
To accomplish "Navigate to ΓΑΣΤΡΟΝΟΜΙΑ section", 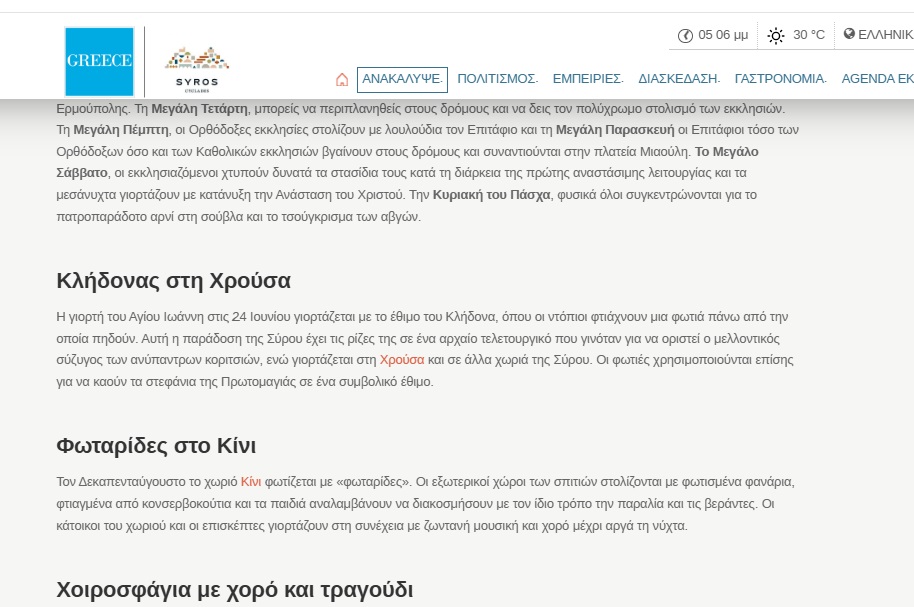I will (x=780, y=79).
